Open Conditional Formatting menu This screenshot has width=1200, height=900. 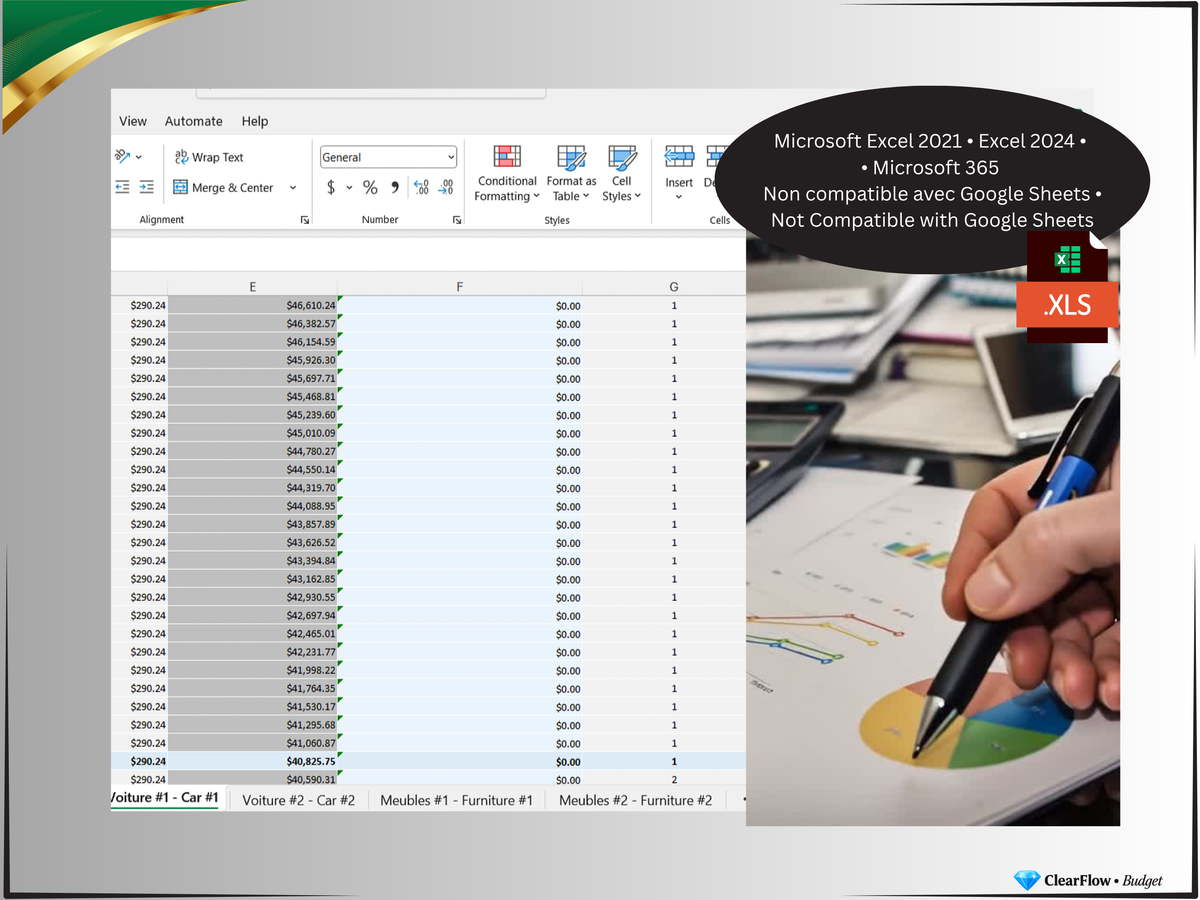(x=507, y=173)
